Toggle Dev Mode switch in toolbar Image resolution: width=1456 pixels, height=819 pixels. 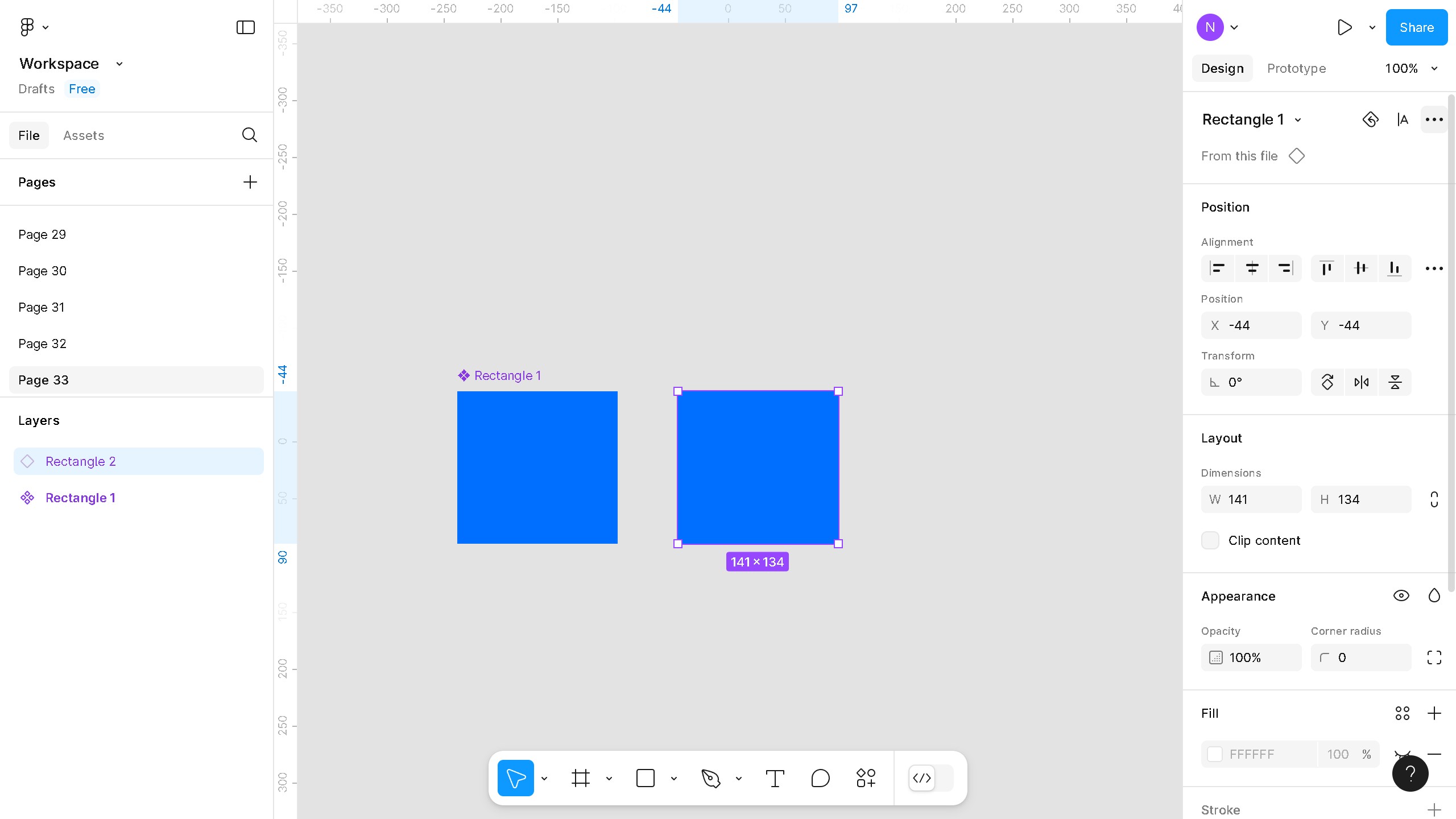click(x=931, y=778)
